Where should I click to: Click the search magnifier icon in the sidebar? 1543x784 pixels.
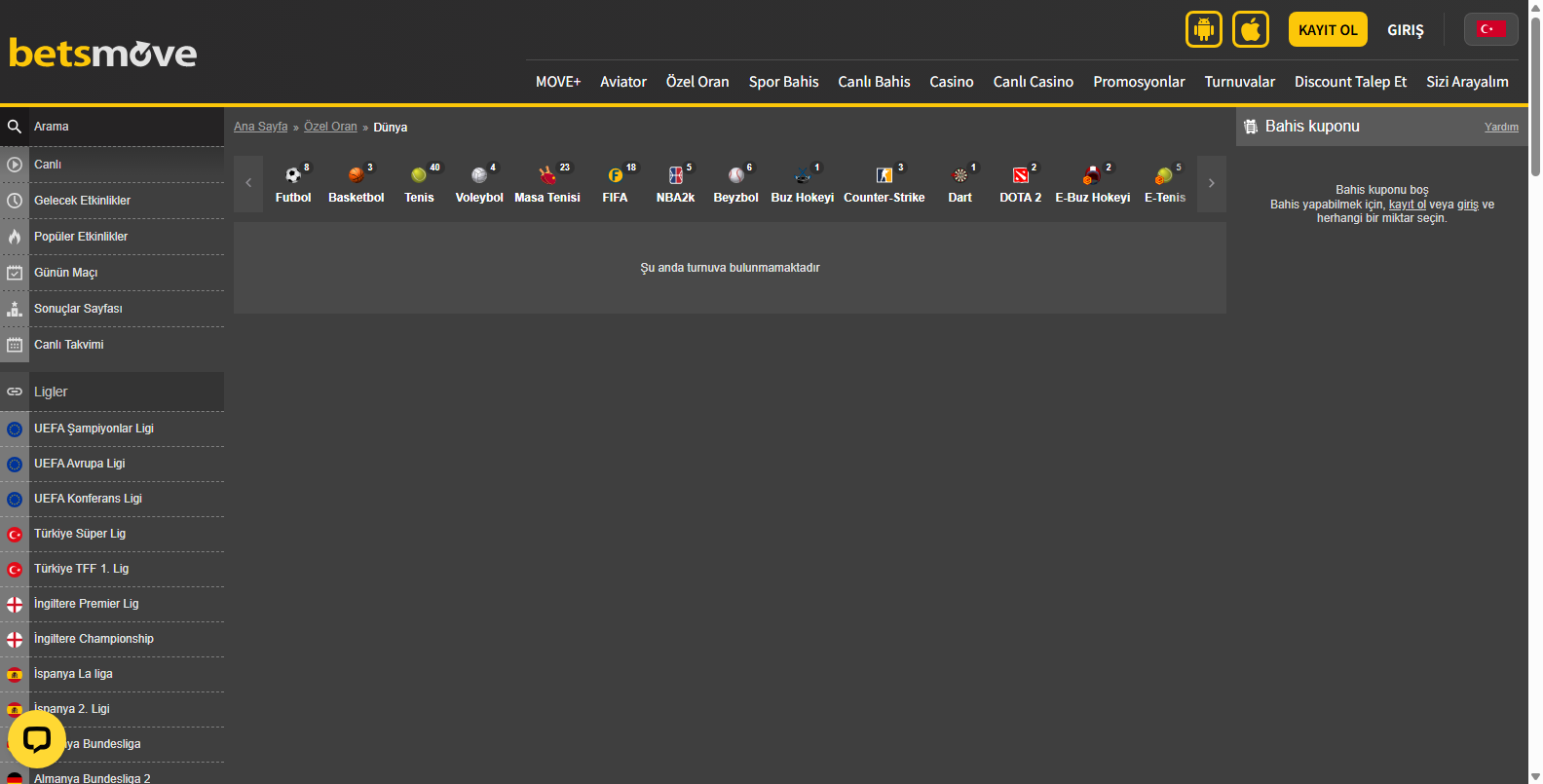pos(15,127)
